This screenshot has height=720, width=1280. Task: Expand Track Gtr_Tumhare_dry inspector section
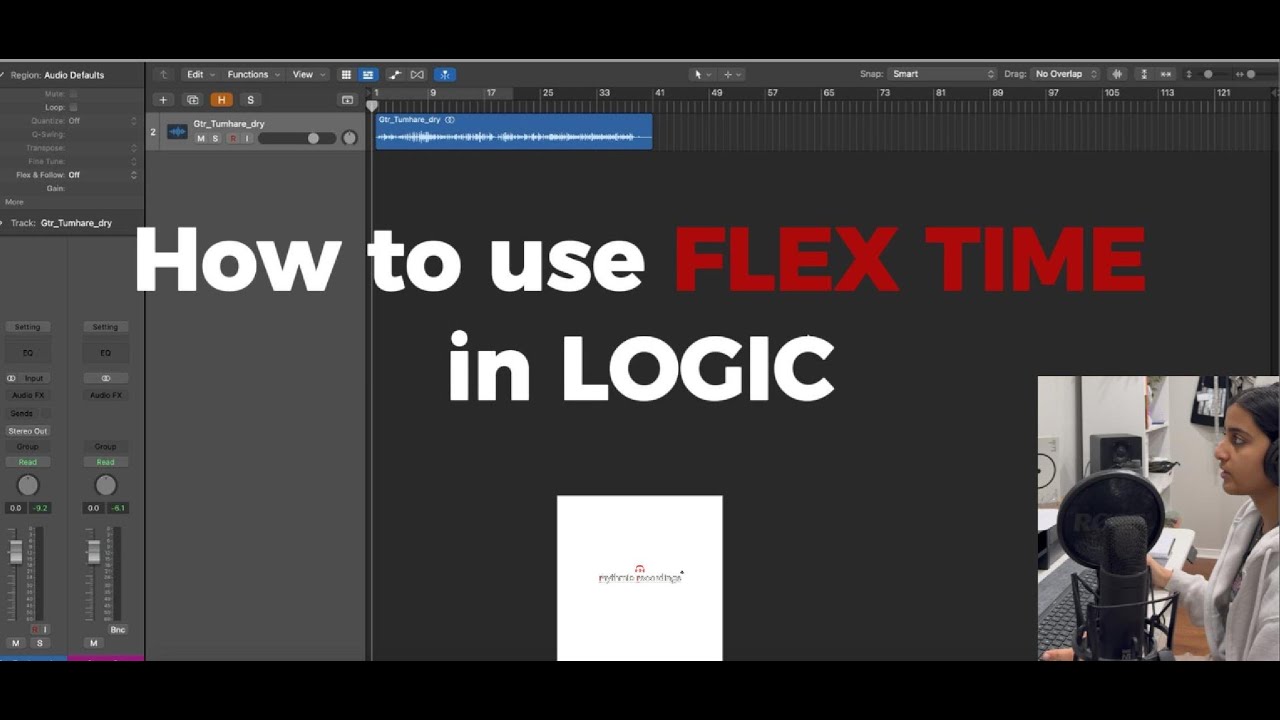coord(3,223)
